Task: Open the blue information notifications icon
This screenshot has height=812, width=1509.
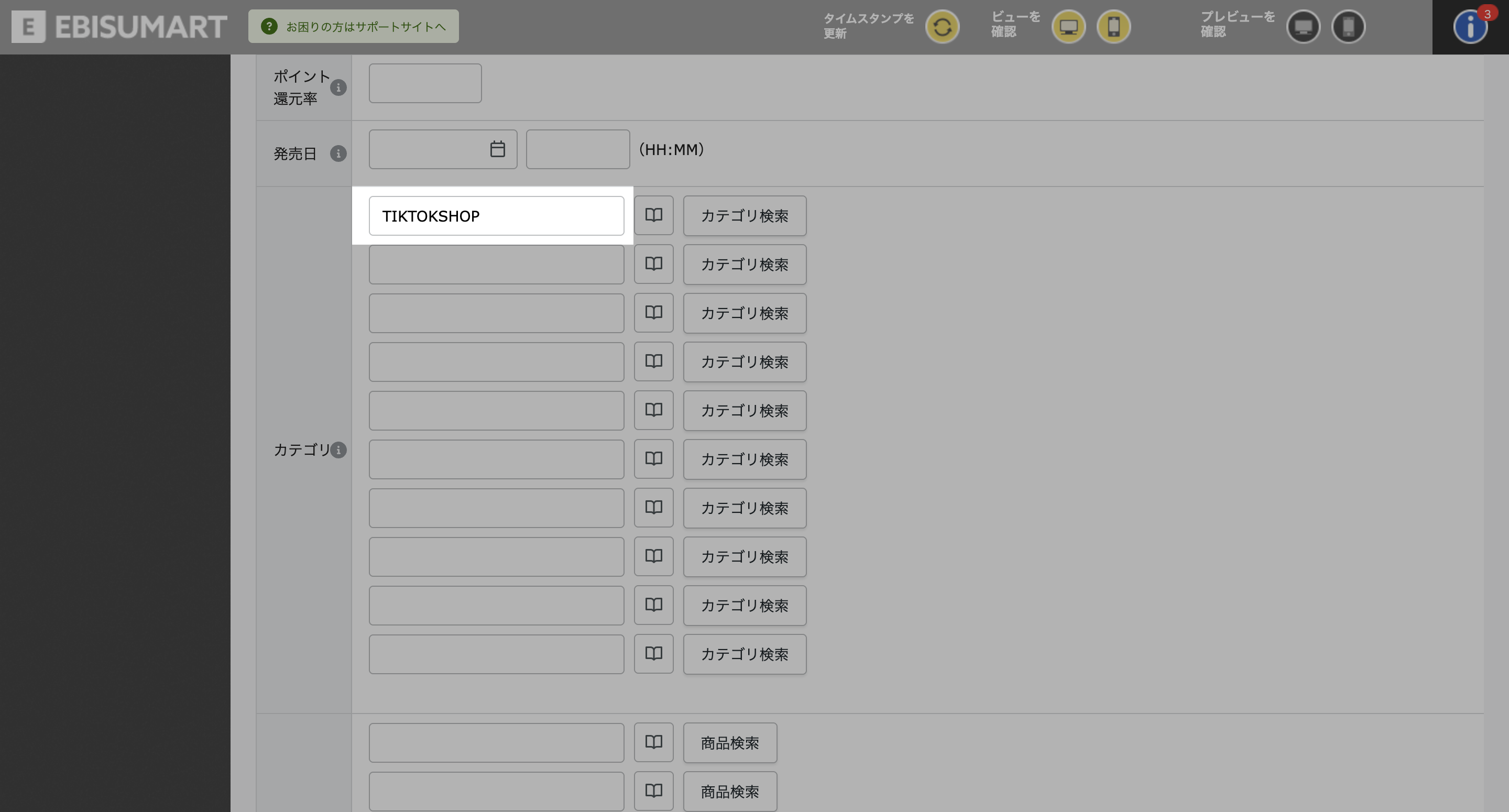Action: point(1470,26)
